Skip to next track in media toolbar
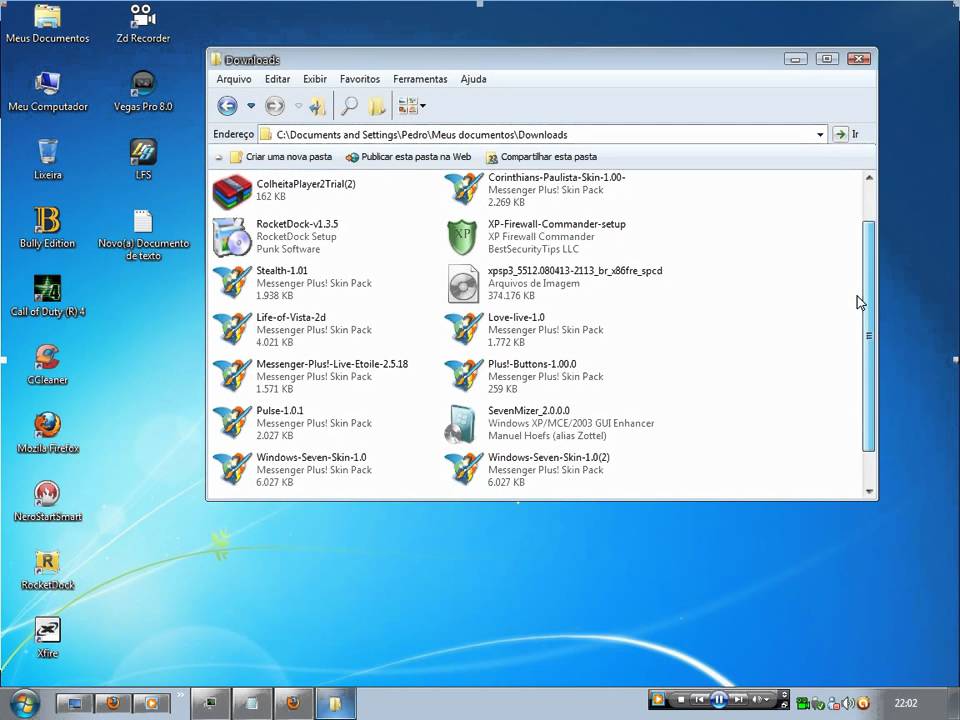 (739, 699)
